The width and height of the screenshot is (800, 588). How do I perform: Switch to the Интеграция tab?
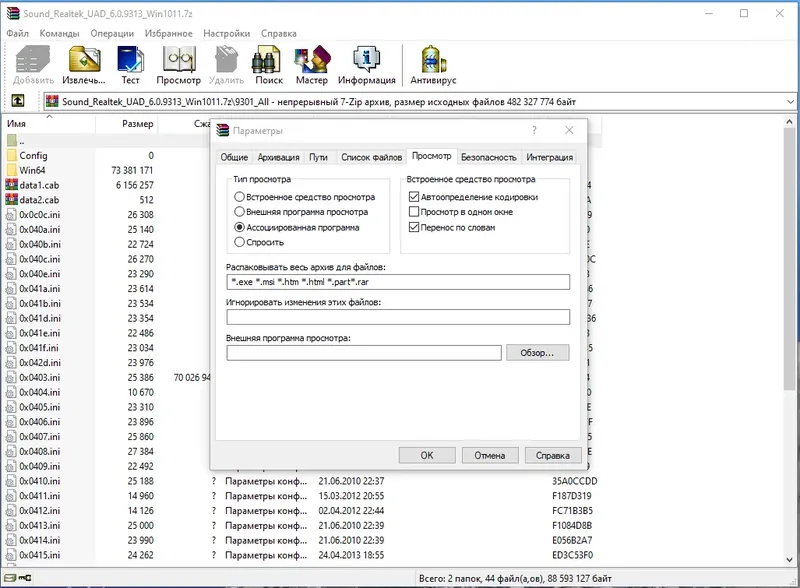[x=549, y=157]
